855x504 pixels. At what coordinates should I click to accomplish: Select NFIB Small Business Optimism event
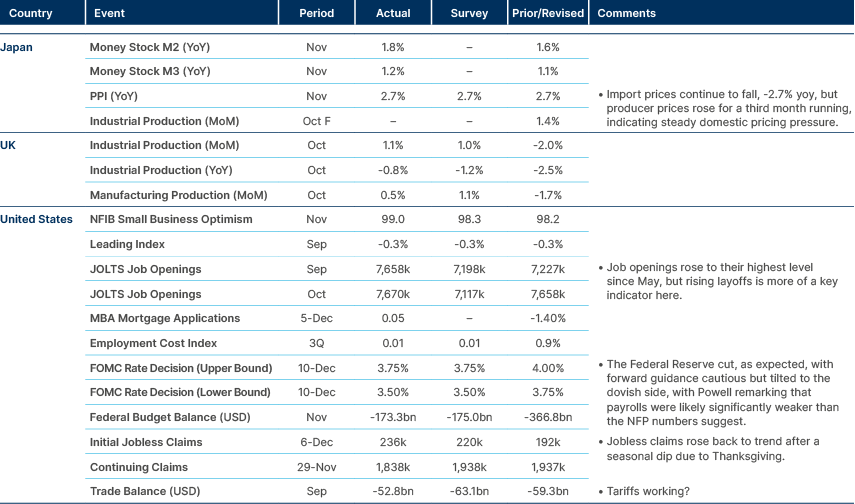click(171, 219)
